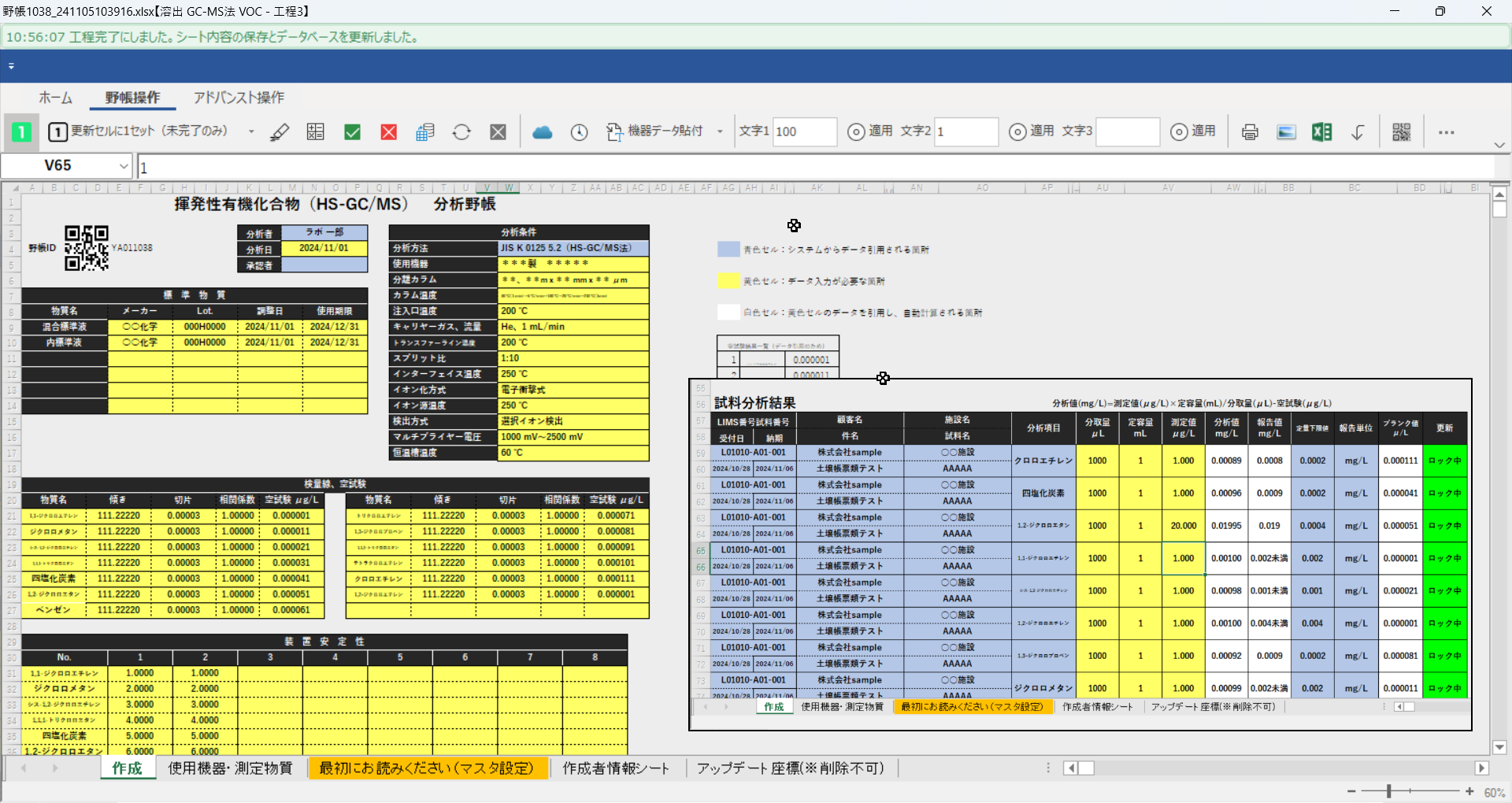Open the ホーム ribbon tab
The image size is (1512, 803).
(x=56, y=98)
